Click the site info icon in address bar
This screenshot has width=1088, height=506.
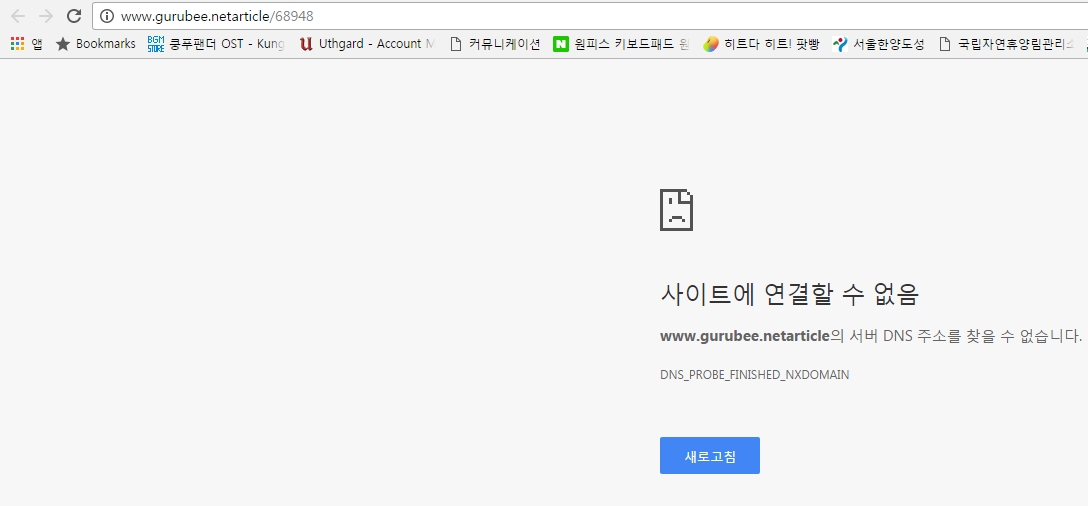(x=107, y=17)
